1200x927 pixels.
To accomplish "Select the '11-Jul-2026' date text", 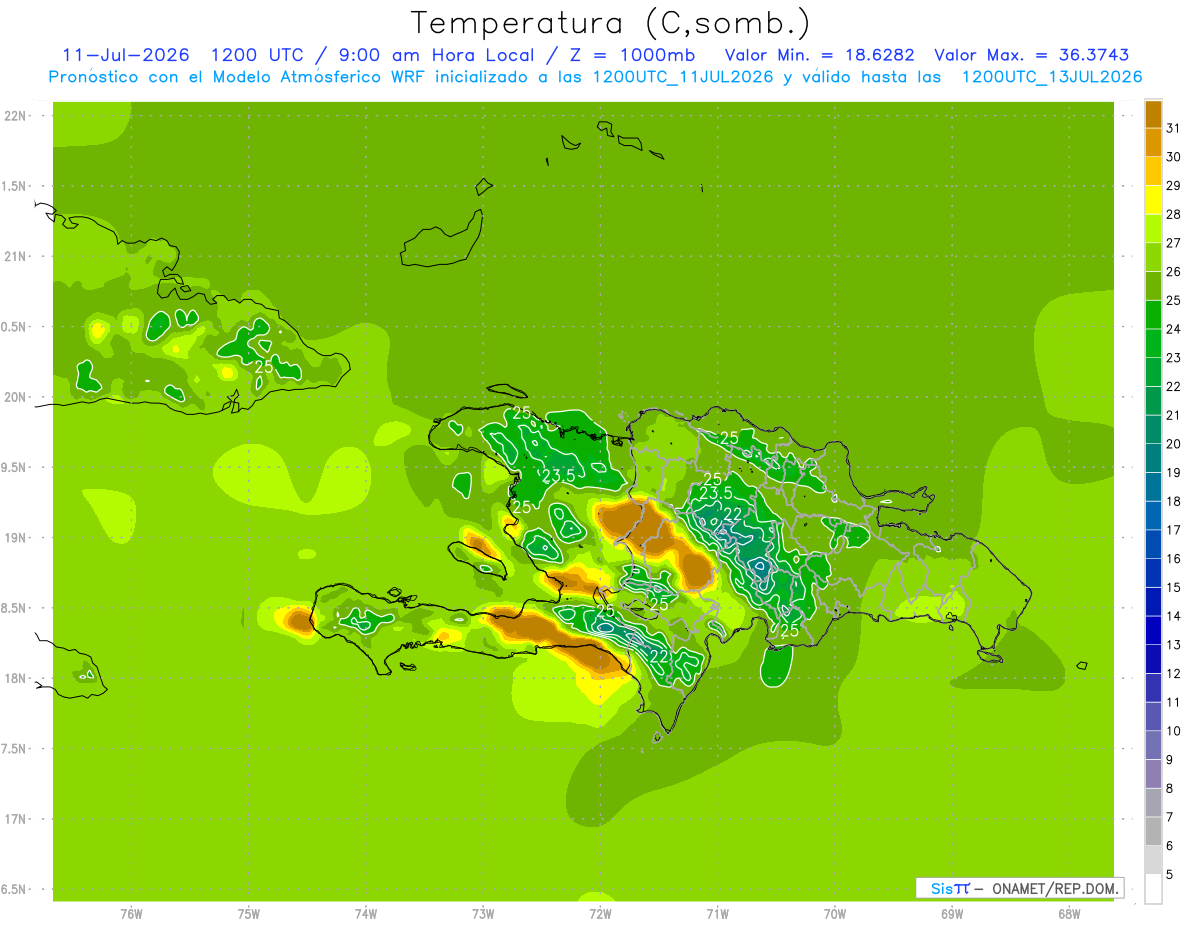I will 125,55.
